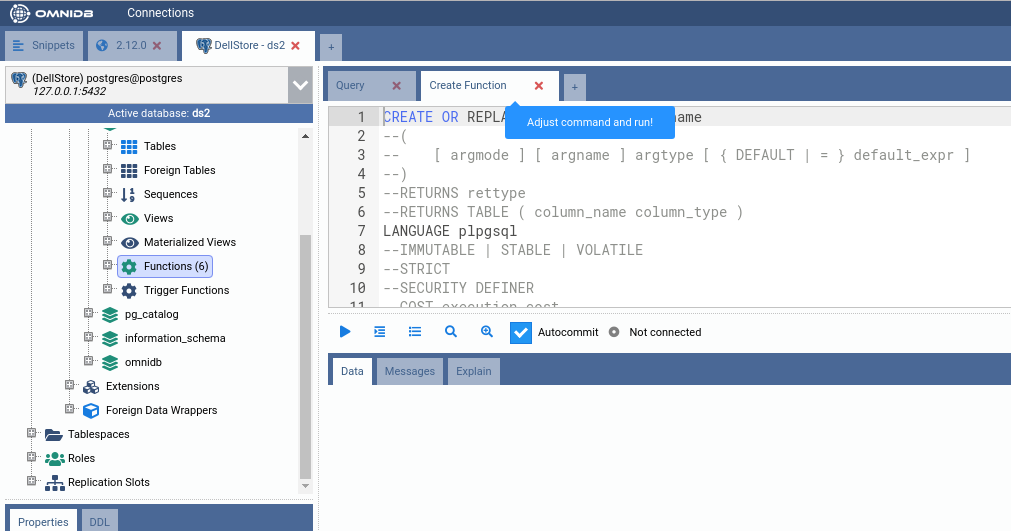Switch to the Messages tab
Image resolution: width=1011 pixels, height=531 pixels.
click(x=410, y=371)
